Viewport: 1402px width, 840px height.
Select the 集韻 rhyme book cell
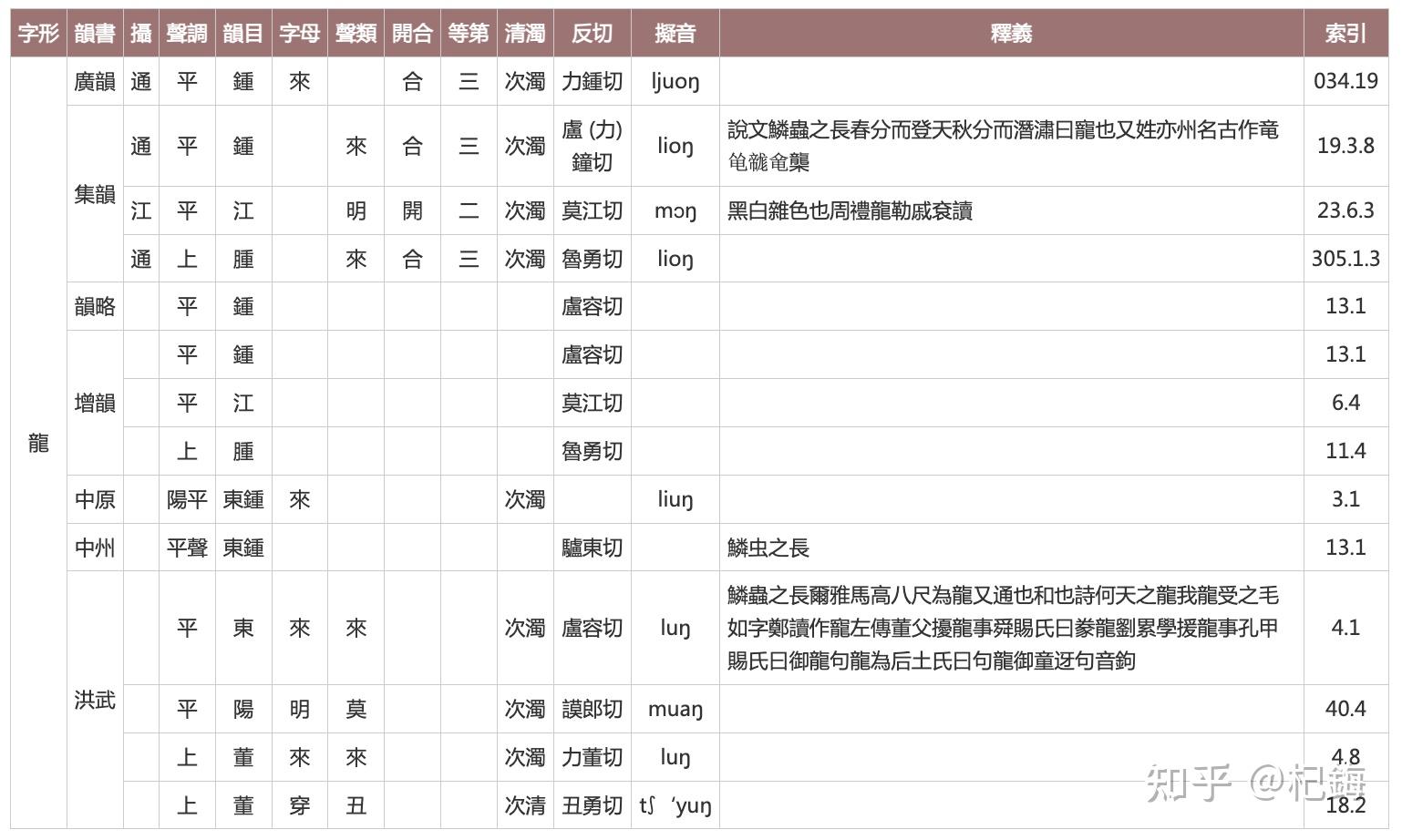pos(95,194)
